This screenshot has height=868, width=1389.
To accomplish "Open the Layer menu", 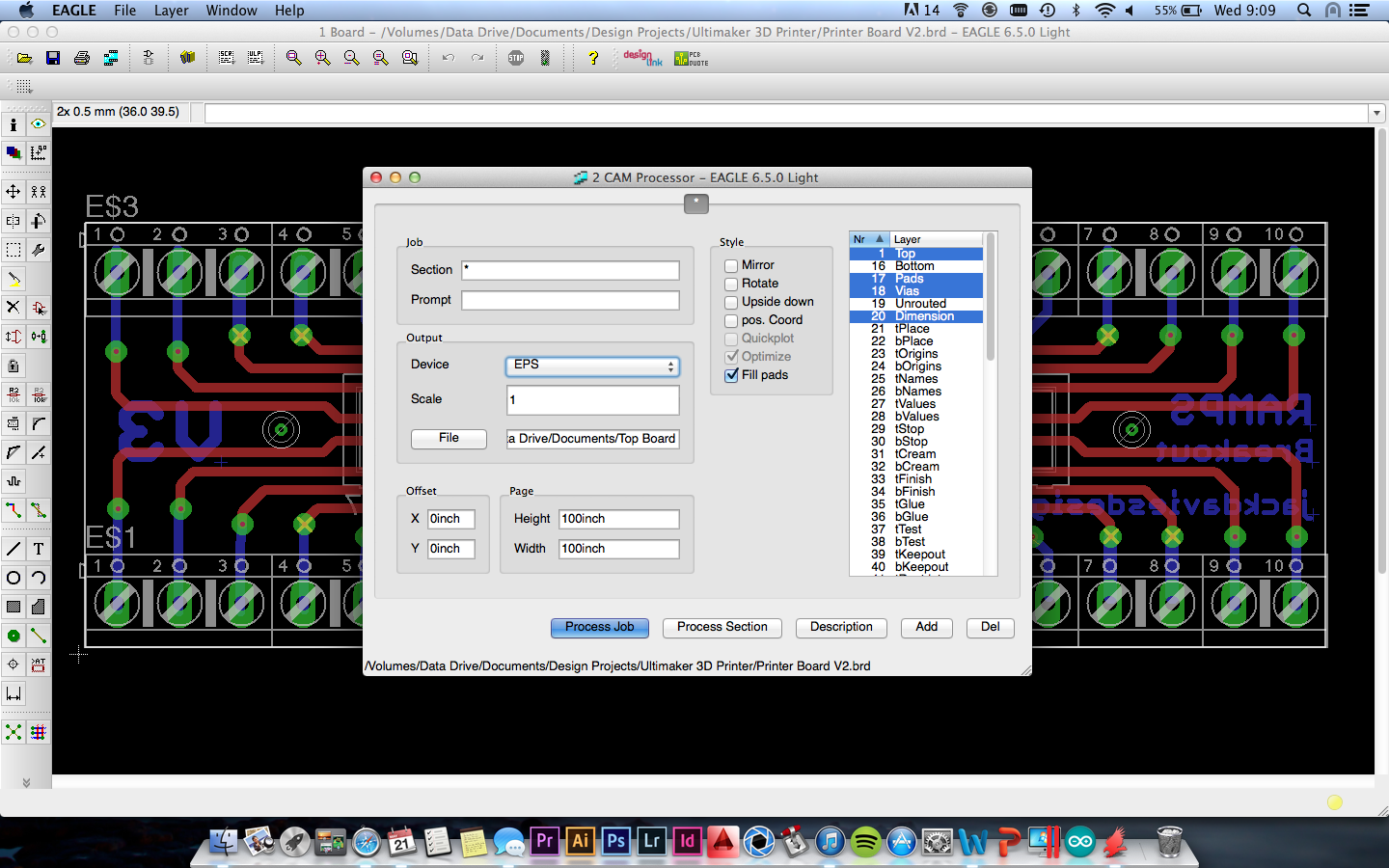I will pyautogui.click(x=171, y=11).
